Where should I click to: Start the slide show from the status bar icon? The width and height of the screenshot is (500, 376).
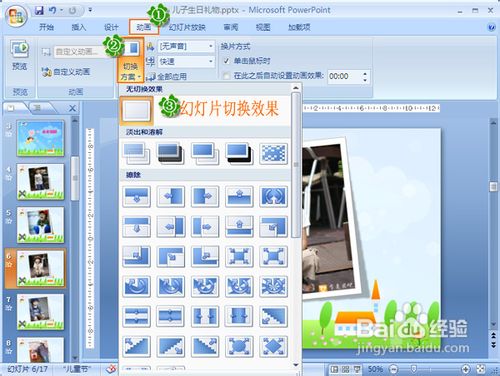tap(357, 369)
